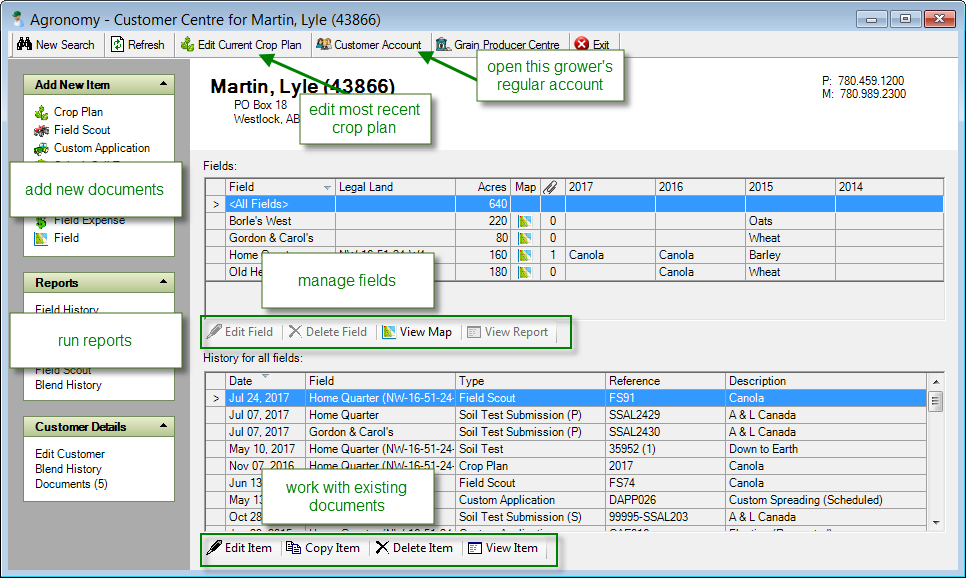Select the Custom Application DAPP026 row
This screenshot has width=966, height=578.
point(566,500)
